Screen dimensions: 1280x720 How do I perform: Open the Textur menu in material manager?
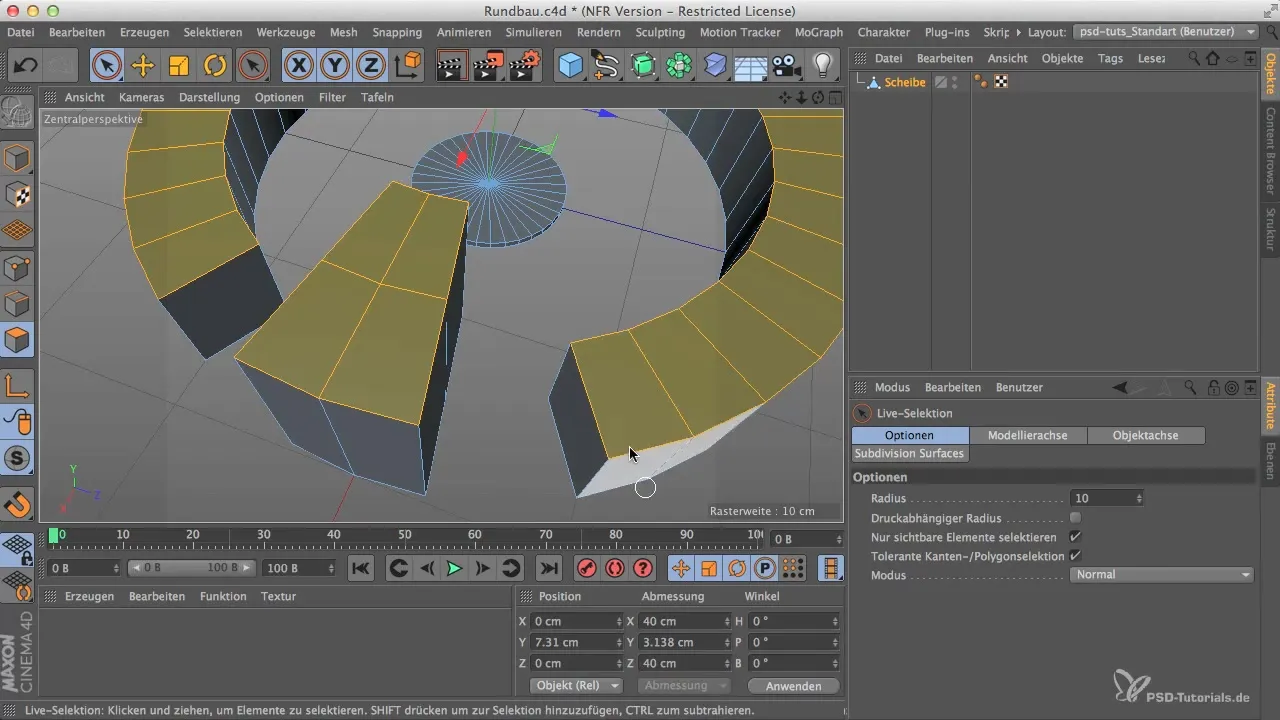tap(278, 596)
